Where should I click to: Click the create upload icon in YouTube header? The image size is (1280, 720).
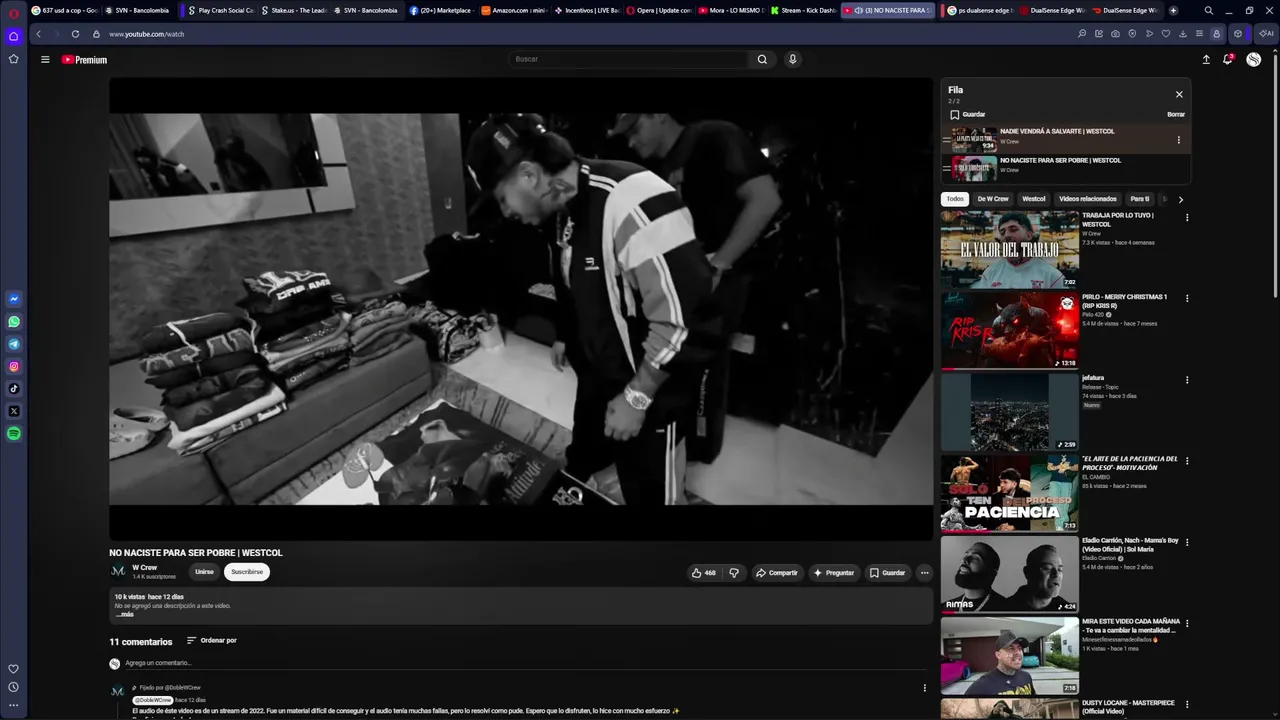coord(1206,59)
